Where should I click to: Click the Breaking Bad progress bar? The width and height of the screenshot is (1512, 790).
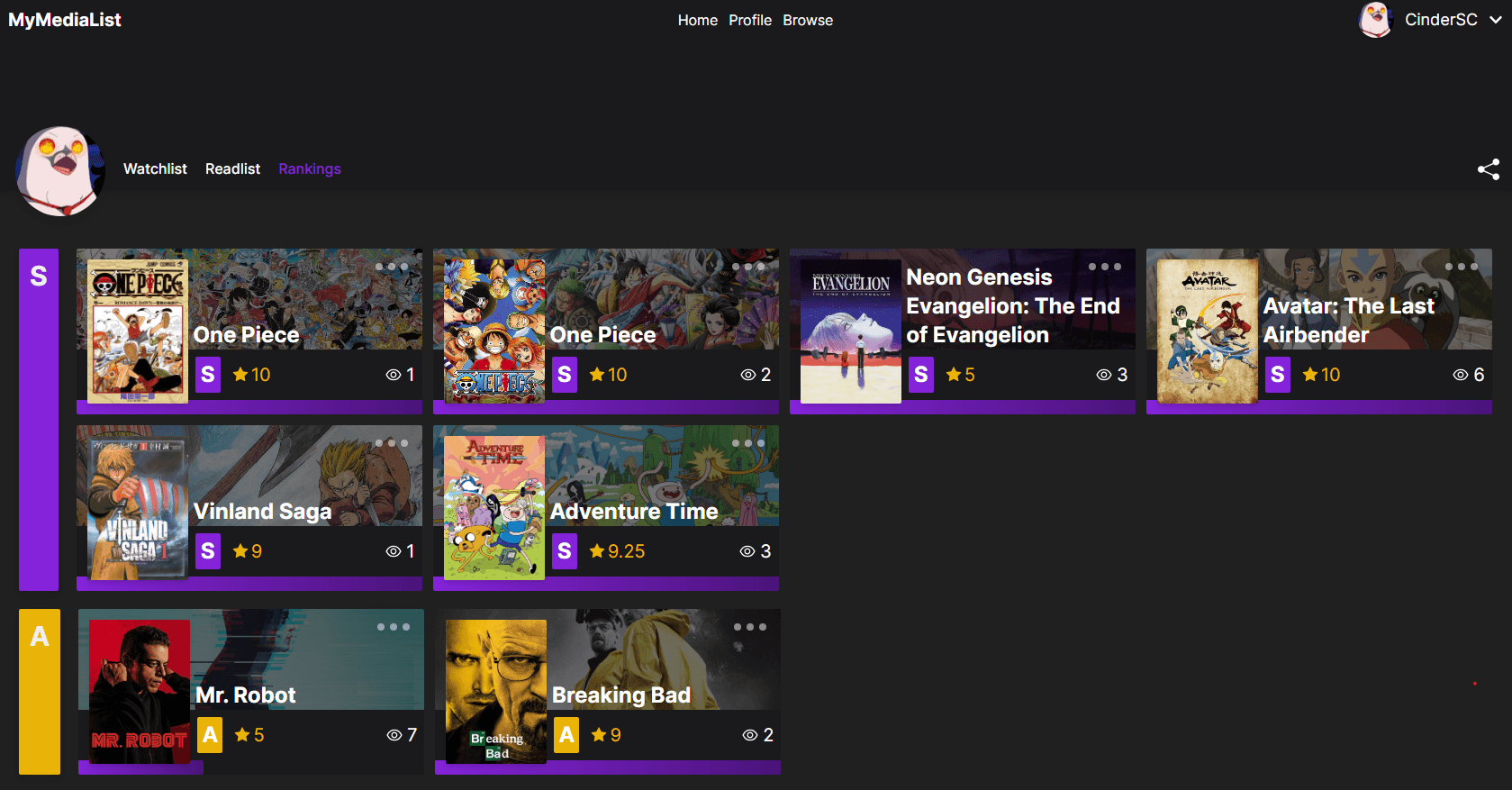[x=608, y=767]
